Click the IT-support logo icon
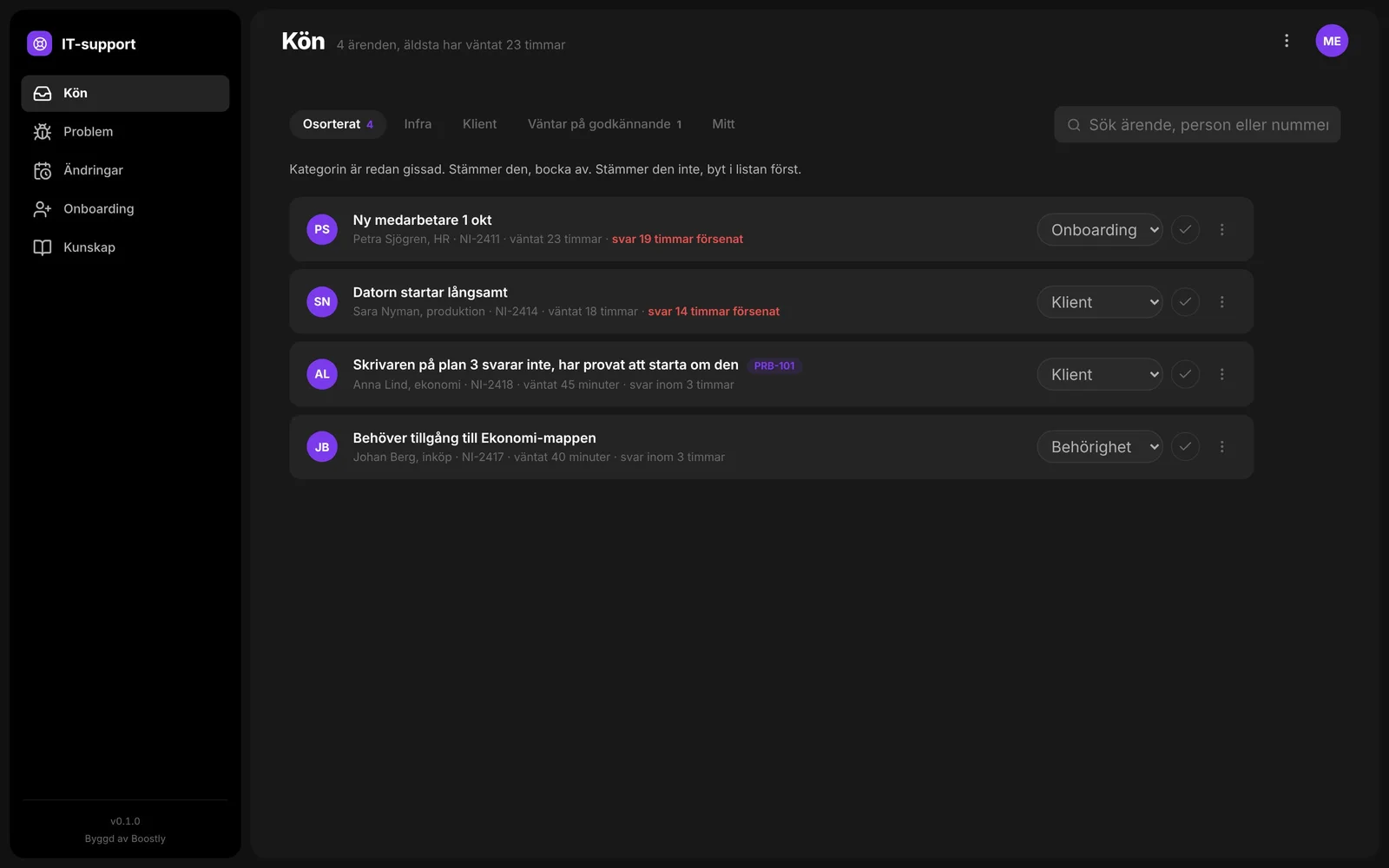This screenshot has height=868, width=1389. [40, 43]
